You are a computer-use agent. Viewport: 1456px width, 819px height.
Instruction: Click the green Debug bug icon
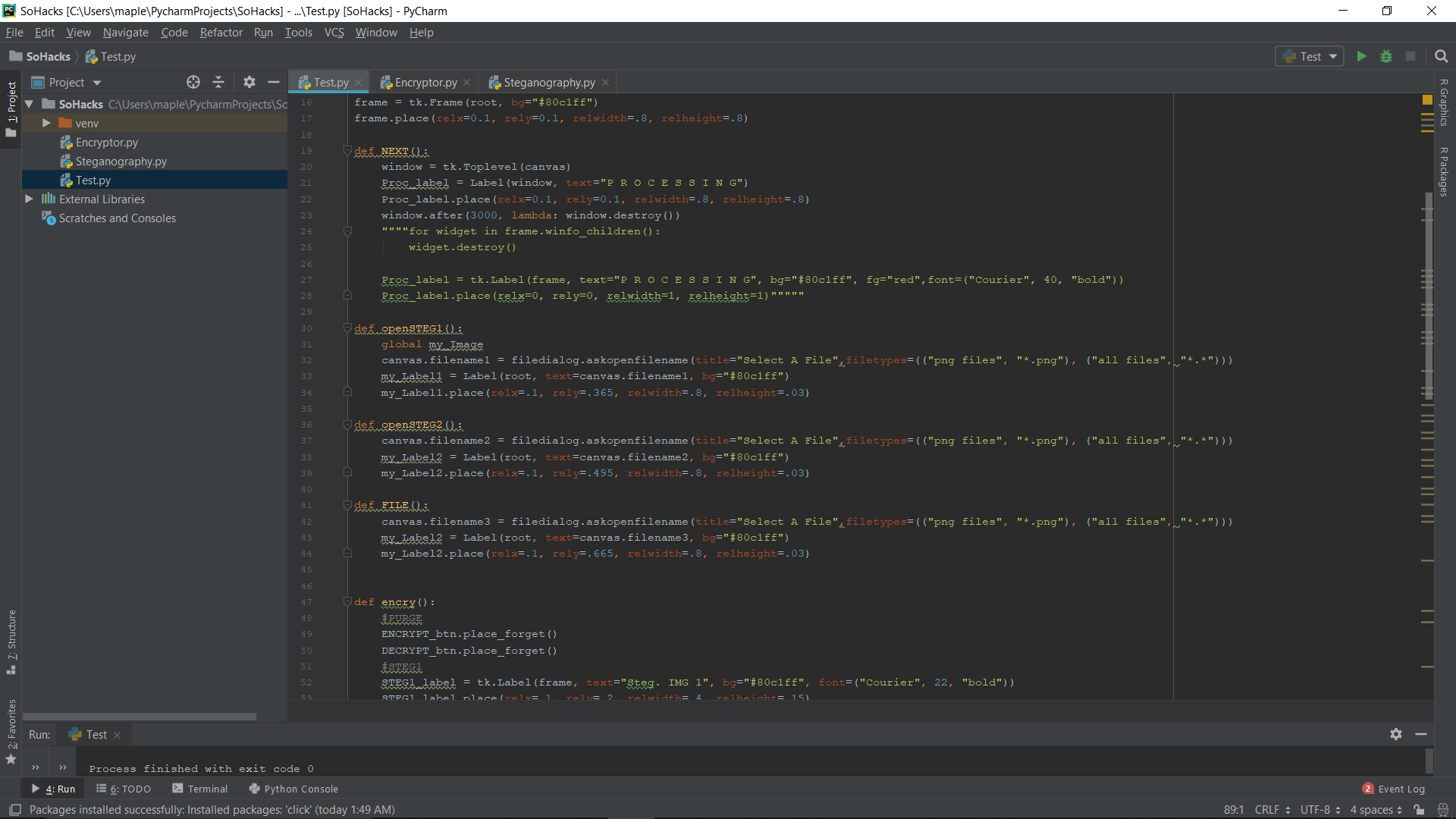1385,56
